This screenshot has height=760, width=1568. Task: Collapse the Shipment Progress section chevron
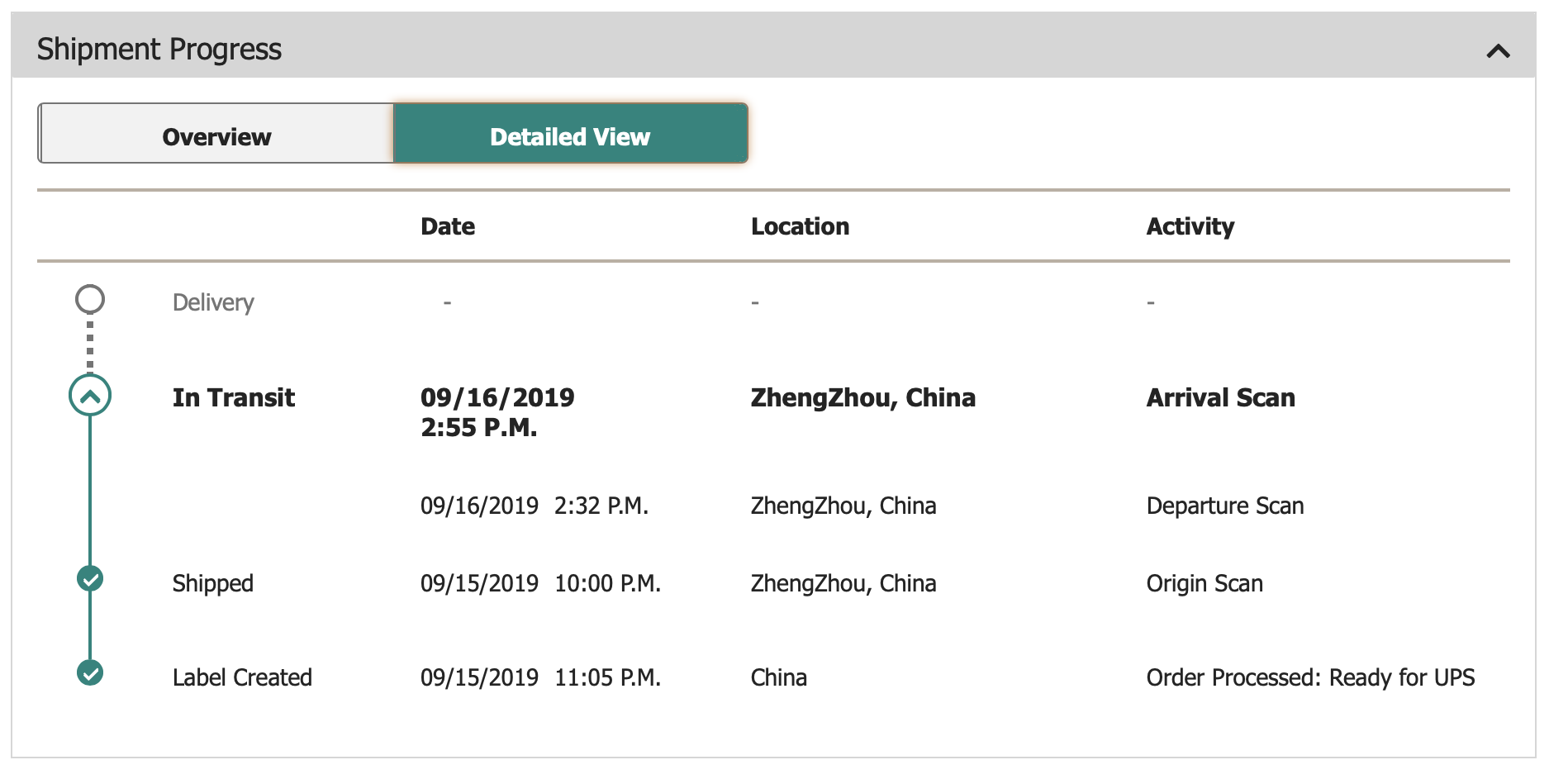[x=1498, y=51]
